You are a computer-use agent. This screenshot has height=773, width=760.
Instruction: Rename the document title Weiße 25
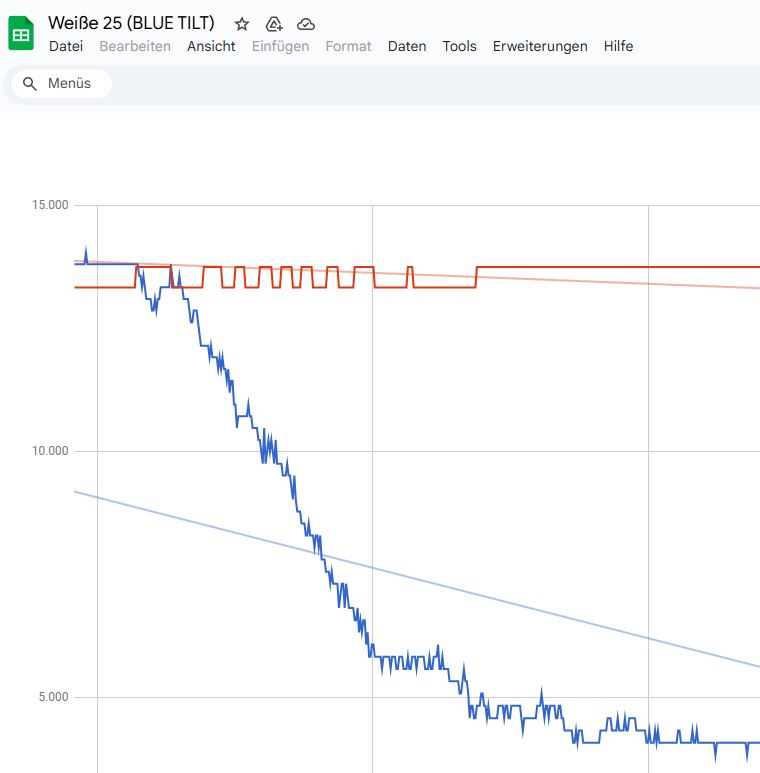pyautogui.click(x=131, y=23)
